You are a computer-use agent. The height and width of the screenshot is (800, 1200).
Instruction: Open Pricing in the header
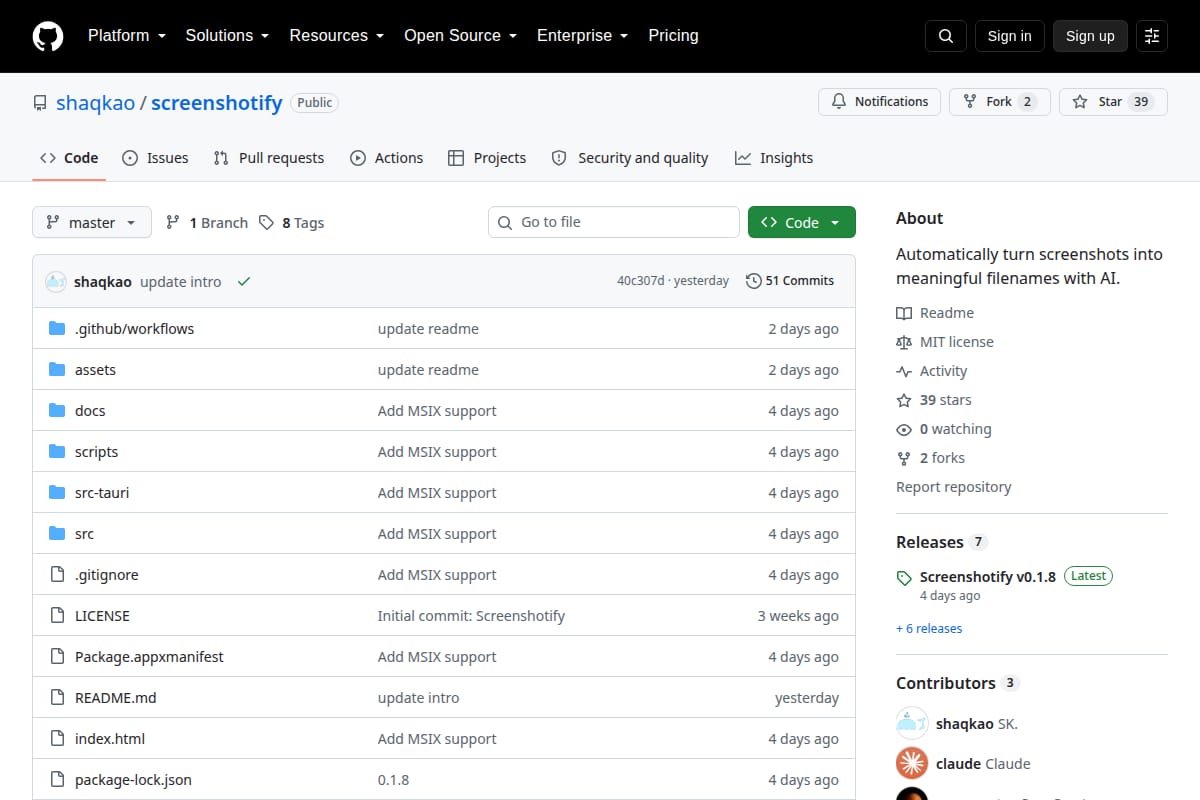(673, 36)
